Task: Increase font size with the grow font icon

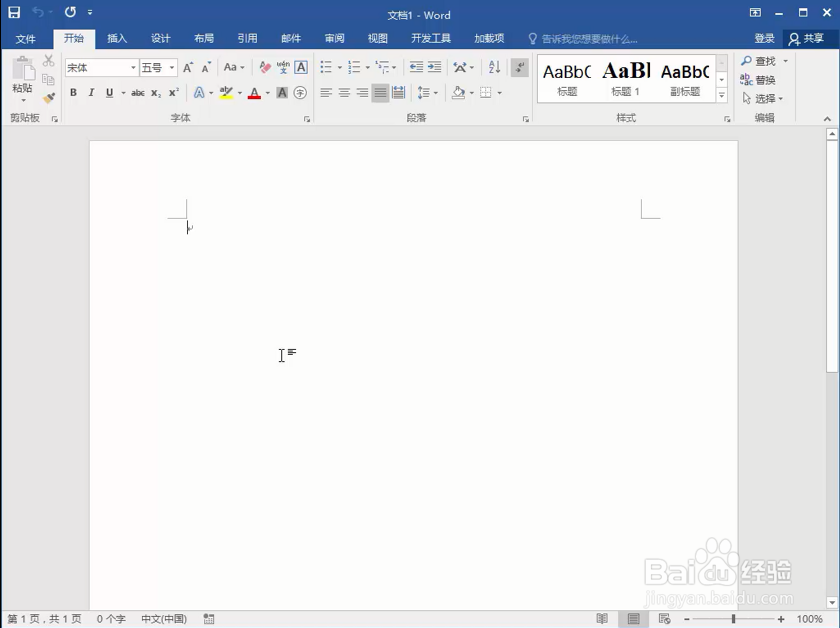Action: [188, 68]
